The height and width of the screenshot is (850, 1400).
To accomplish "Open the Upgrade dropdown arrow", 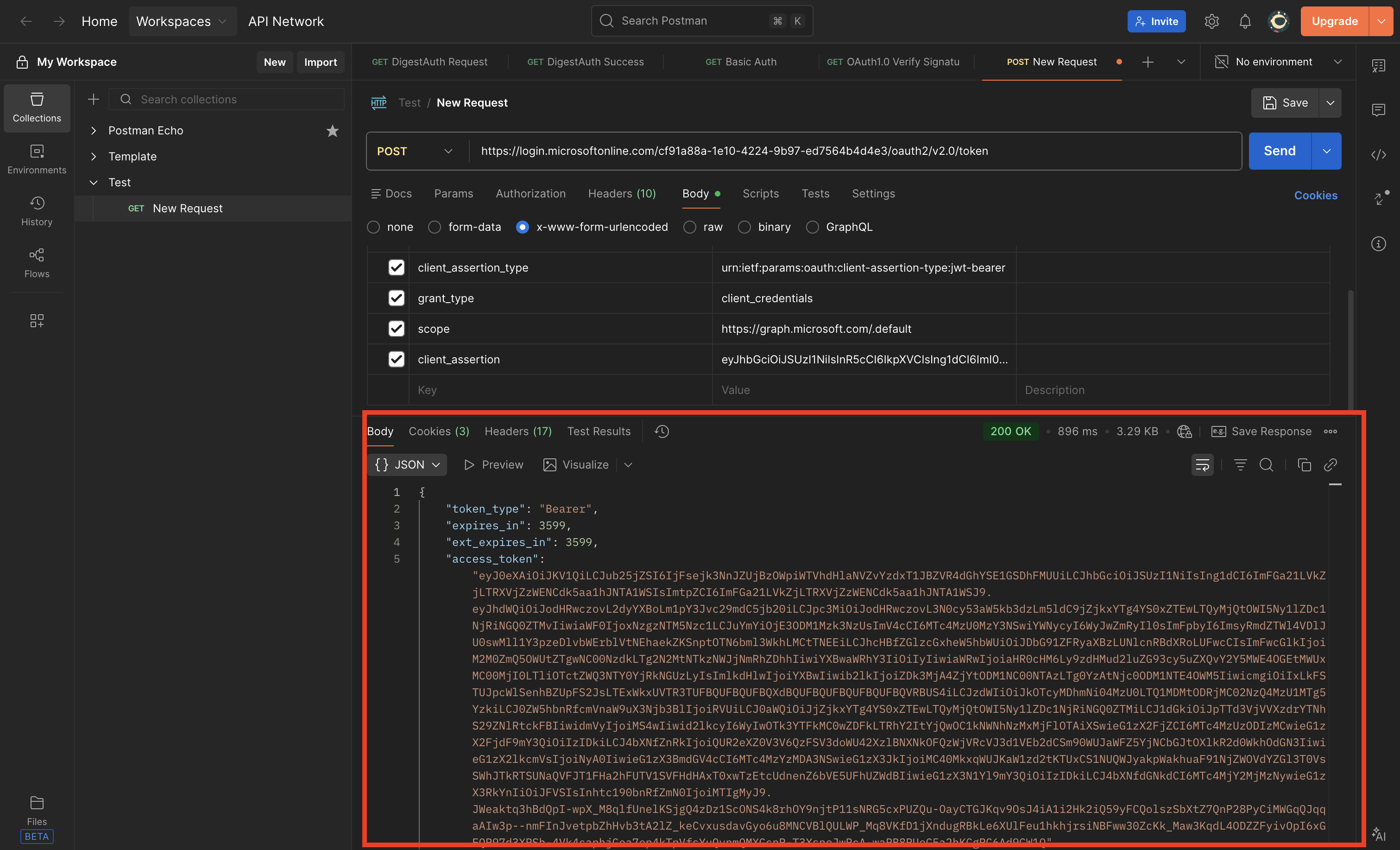I will tap(1381, 21).
